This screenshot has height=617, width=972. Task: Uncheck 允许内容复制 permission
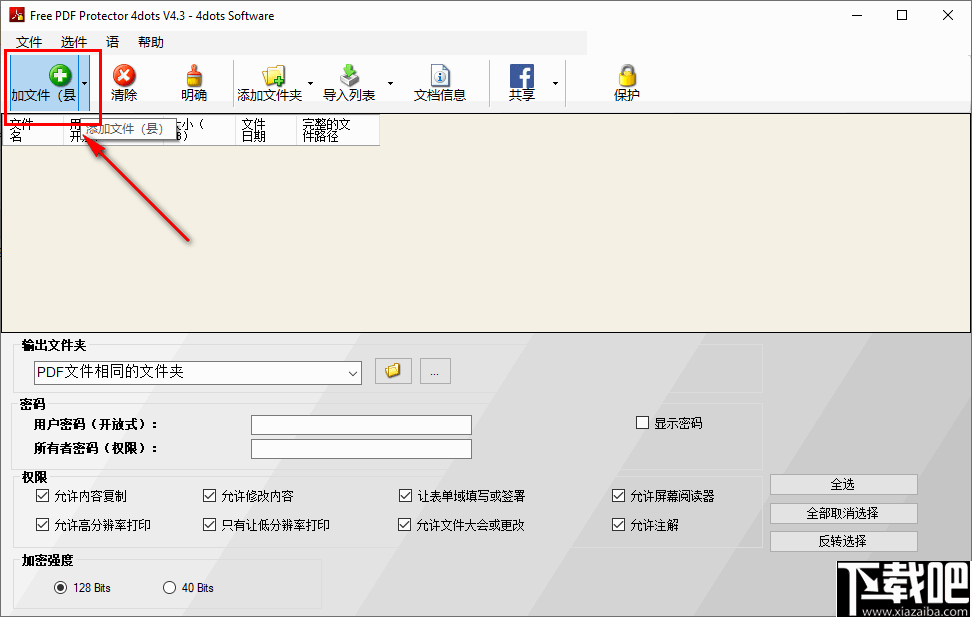[x=43, y=495]
